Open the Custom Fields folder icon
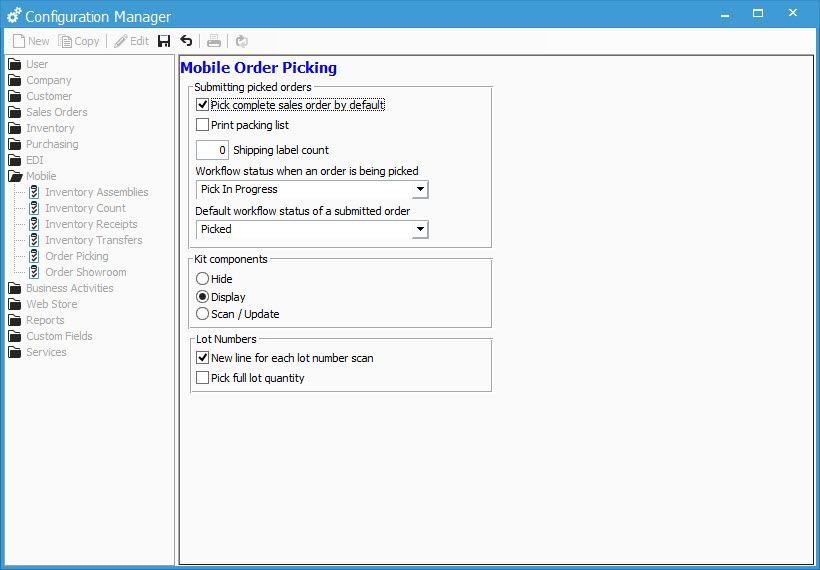Screen dimensions: 820x570 [x=15, y=336]
